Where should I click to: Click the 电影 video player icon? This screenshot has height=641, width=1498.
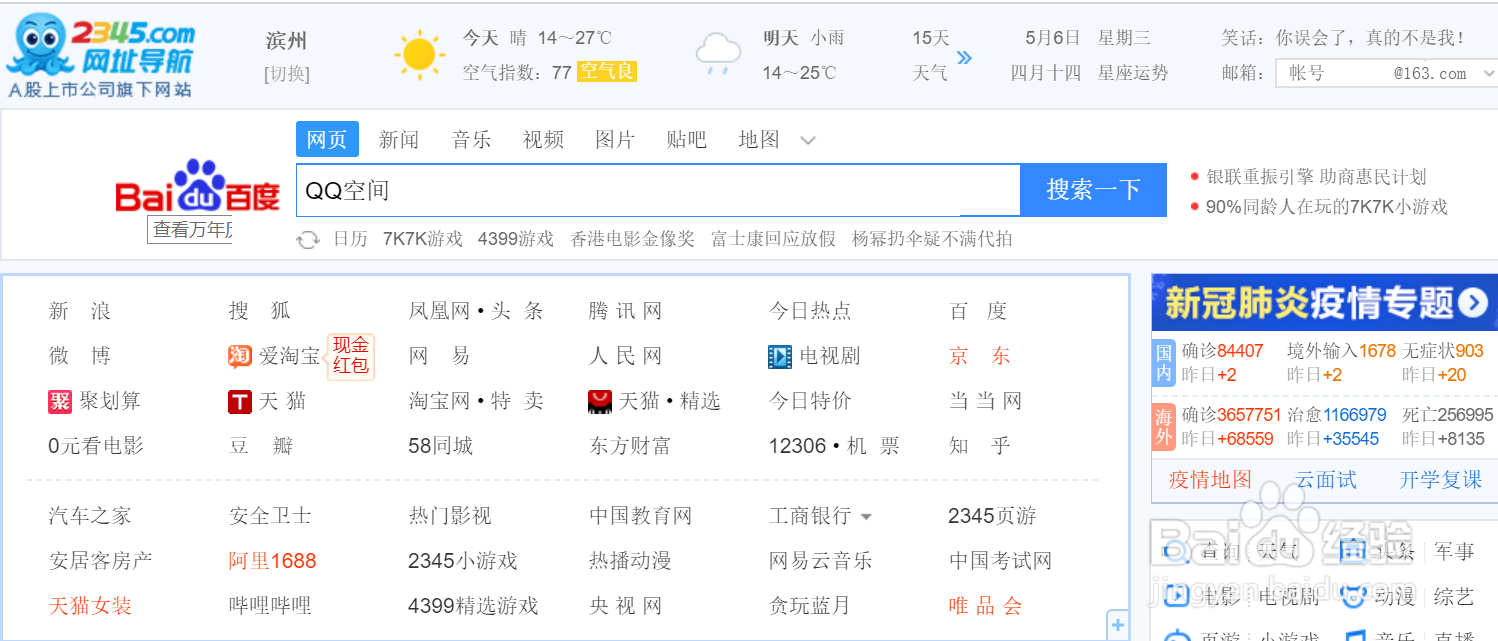pyautogui.click(x=1178, y=596)
